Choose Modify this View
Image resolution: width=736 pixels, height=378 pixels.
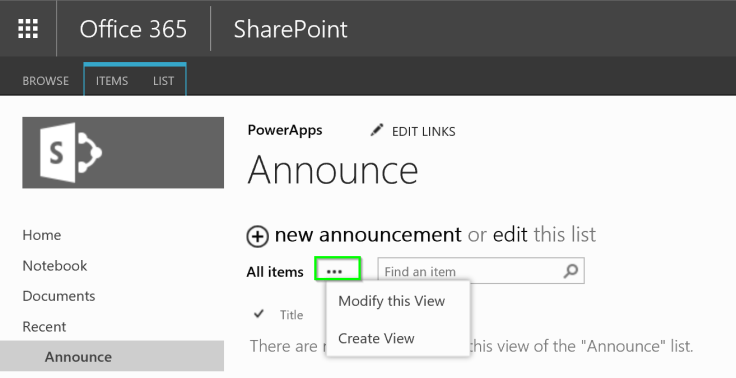[391, 301]
